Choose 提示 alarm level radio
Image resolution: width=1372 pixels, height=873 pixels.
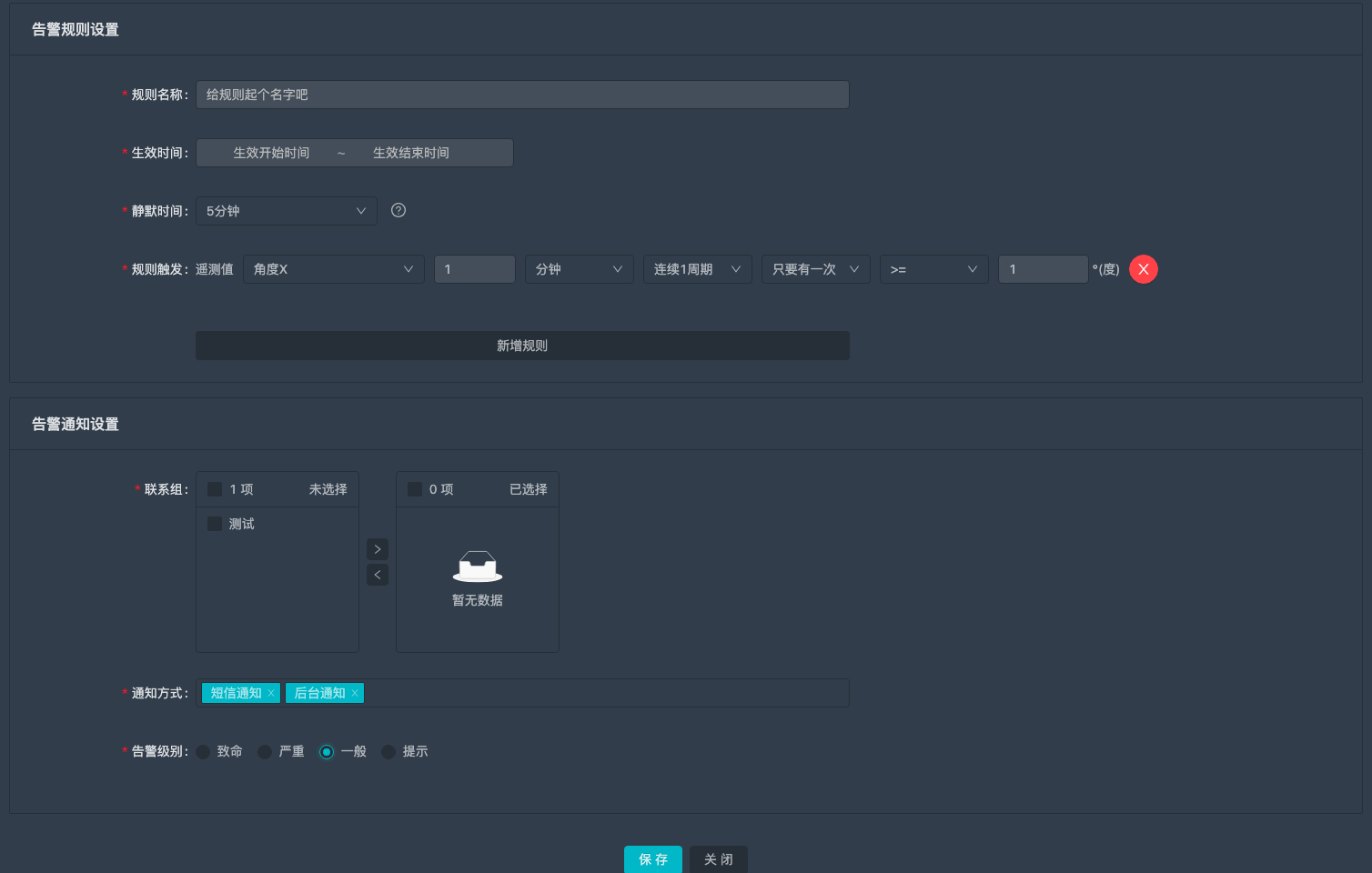click(x=388, y=752)
